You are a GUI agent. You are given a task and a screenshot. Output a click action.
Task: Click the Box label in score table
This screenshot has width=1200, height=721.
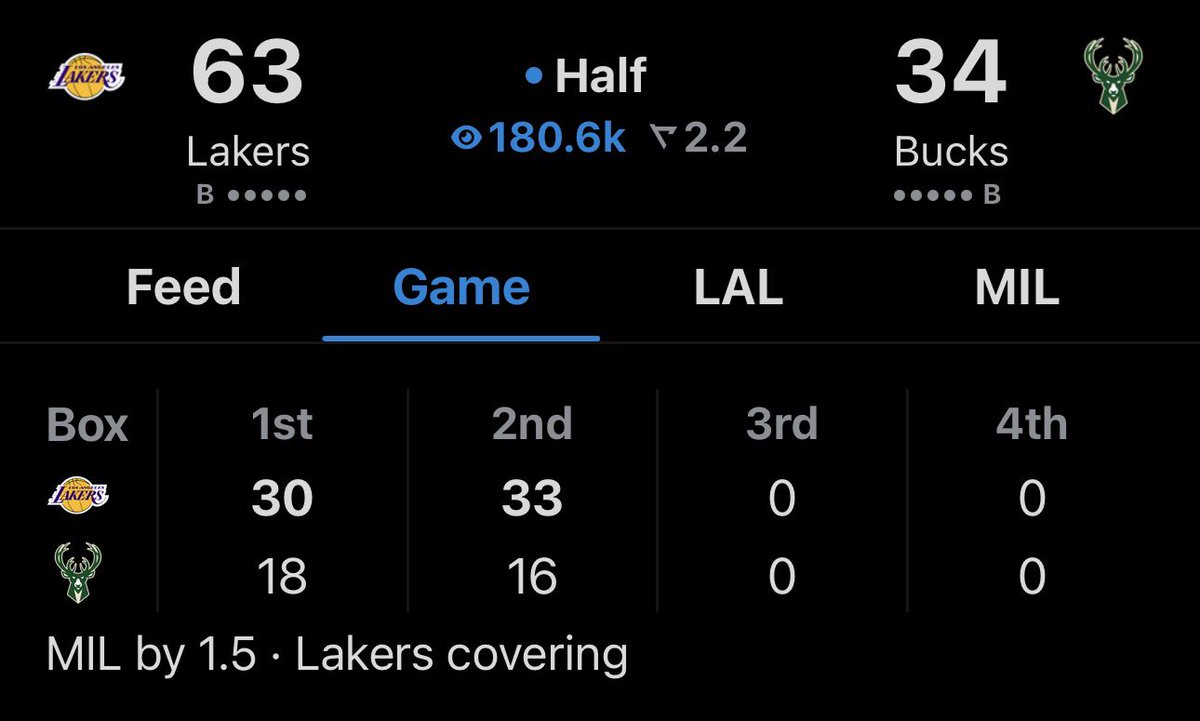(x=87, y=425)
